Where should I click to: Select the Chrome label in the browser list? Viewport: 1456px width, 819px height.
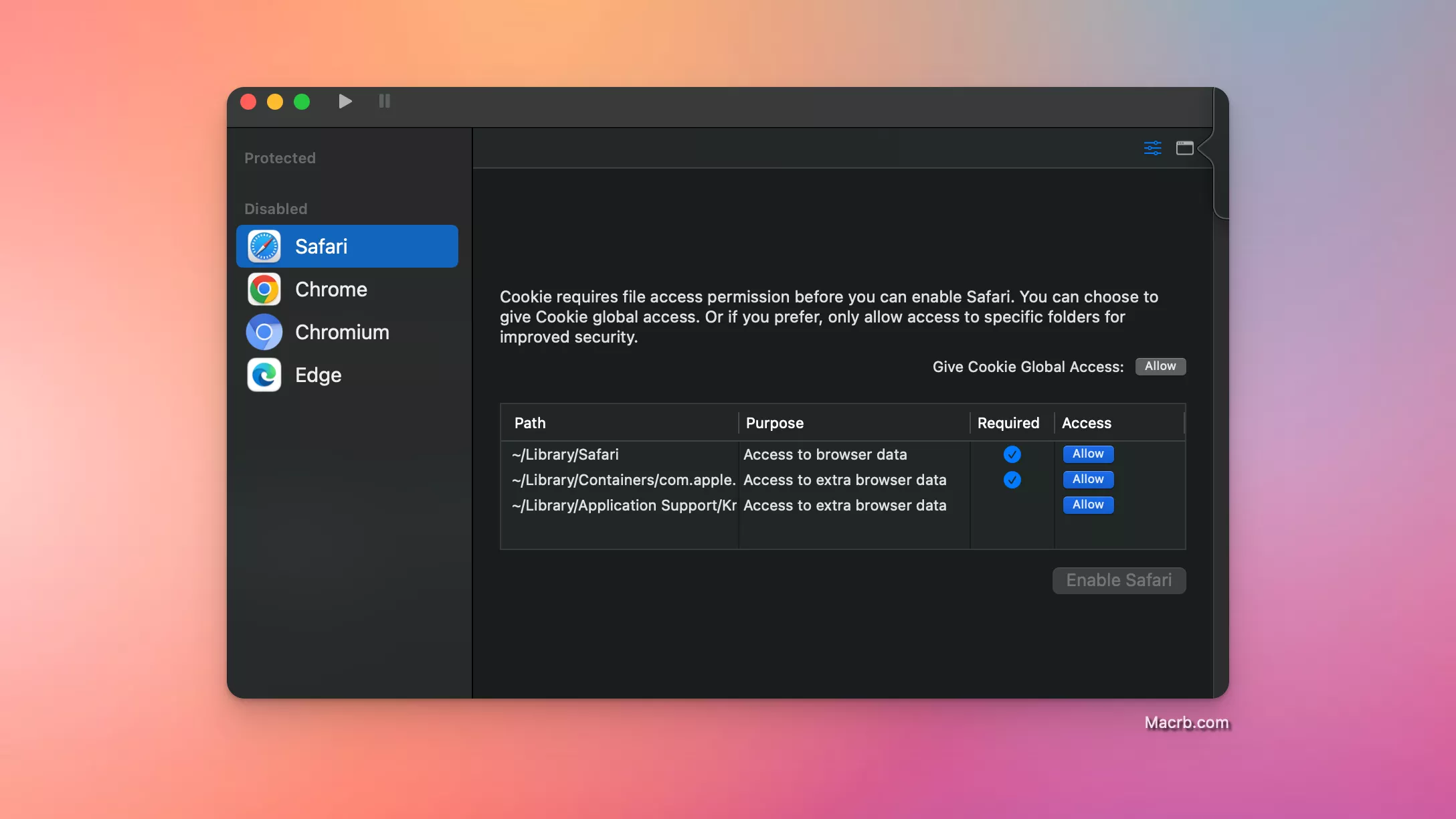coord(331,289)
